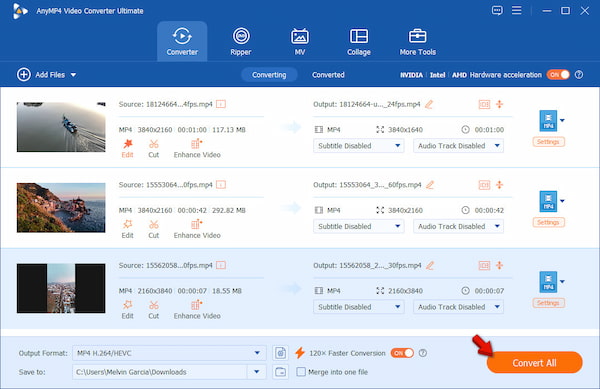
Task: Rename output 15553064_3..._60fps.mp4 with pencil icon
Action: pyautogui.click(x=430, y=185)
